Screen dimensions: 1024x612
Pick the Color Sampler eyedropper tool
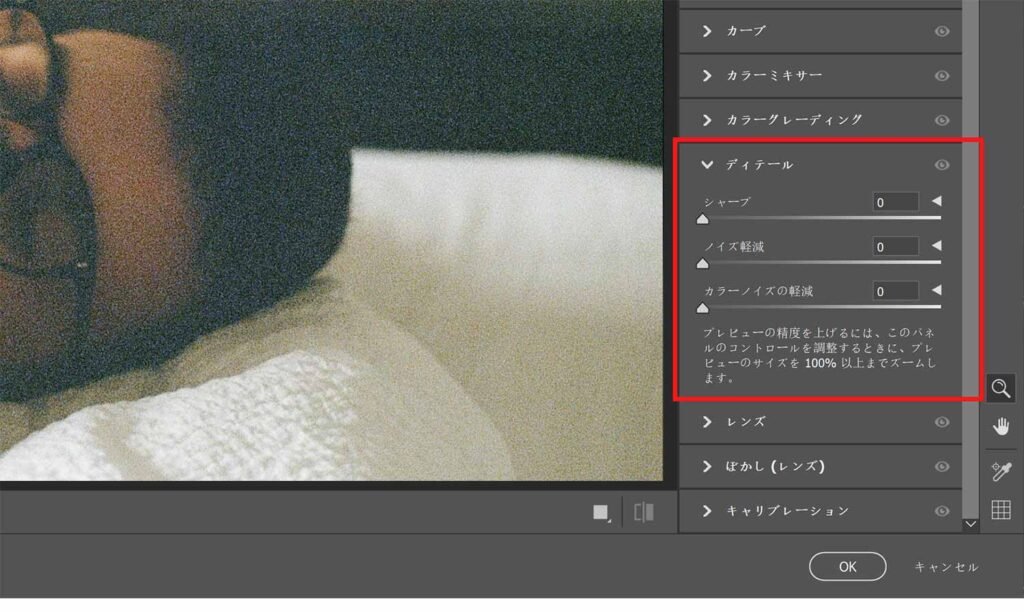coord(1001,469)
